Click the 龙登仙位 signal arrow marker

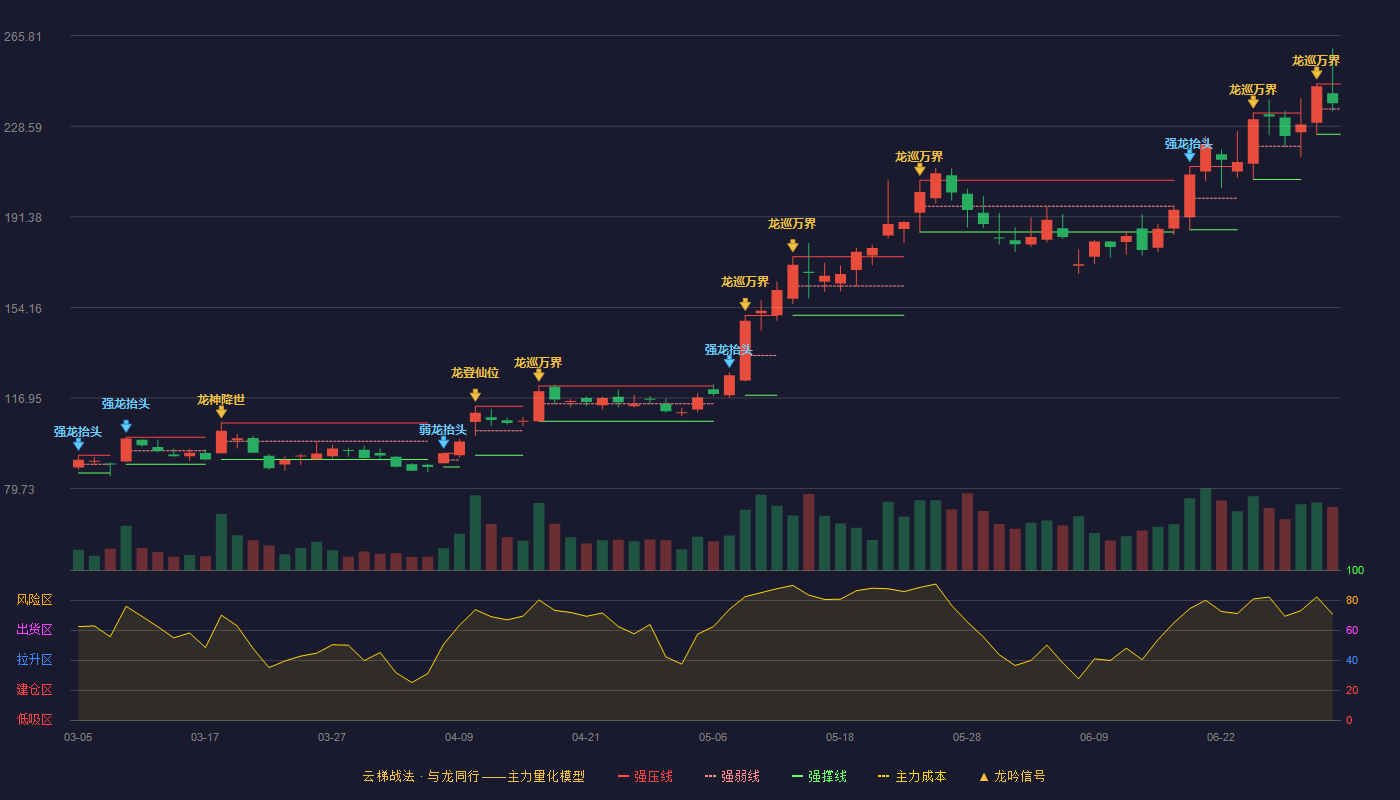(475, 395)
